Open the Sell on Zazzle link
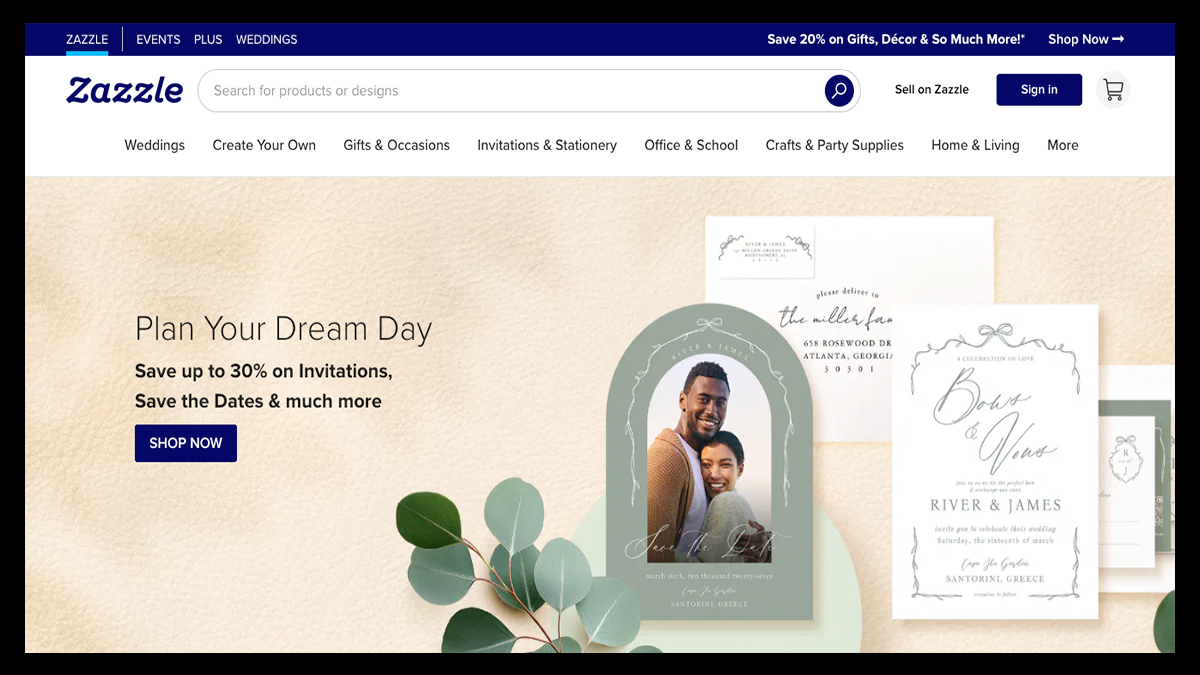1200x675 pixels. pos(931,90)
